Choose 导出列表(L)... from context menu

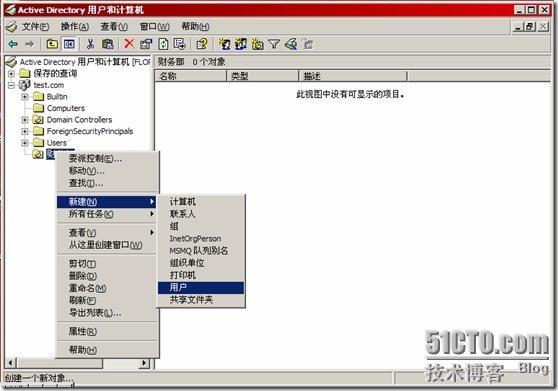[x=107, y=313]
